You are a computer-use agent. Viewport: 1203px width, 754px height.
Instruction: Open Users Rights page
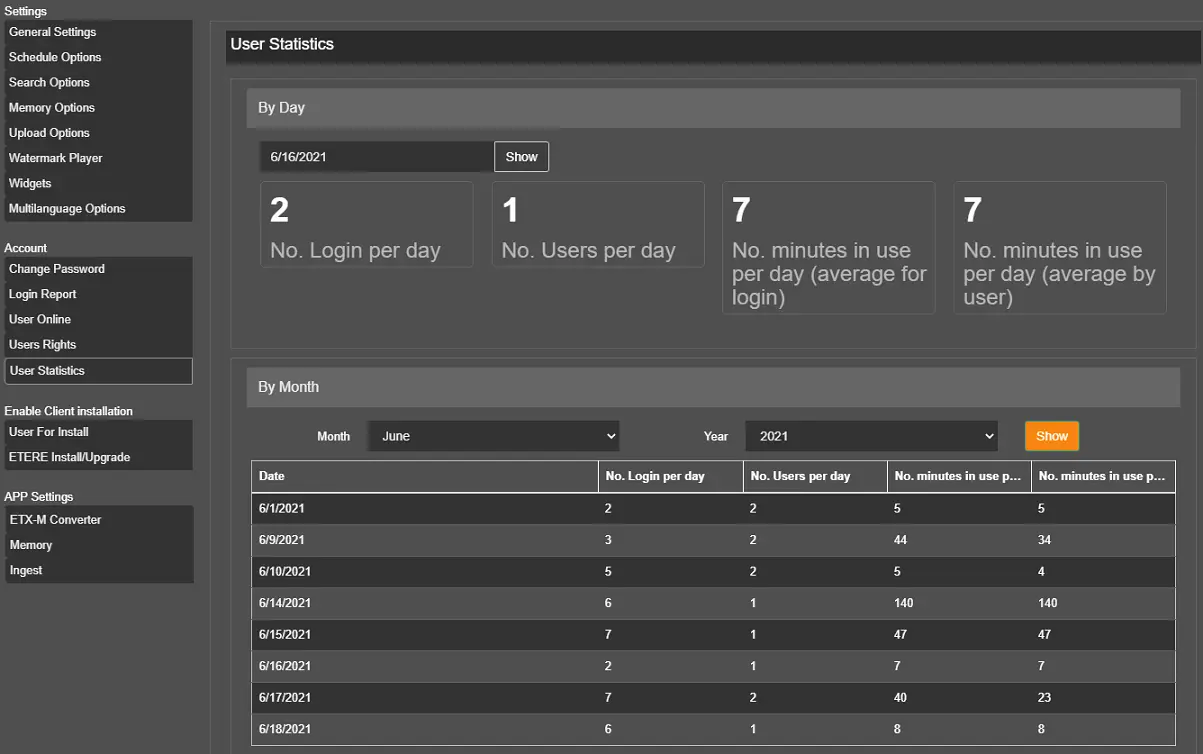(x=43, y=344)
